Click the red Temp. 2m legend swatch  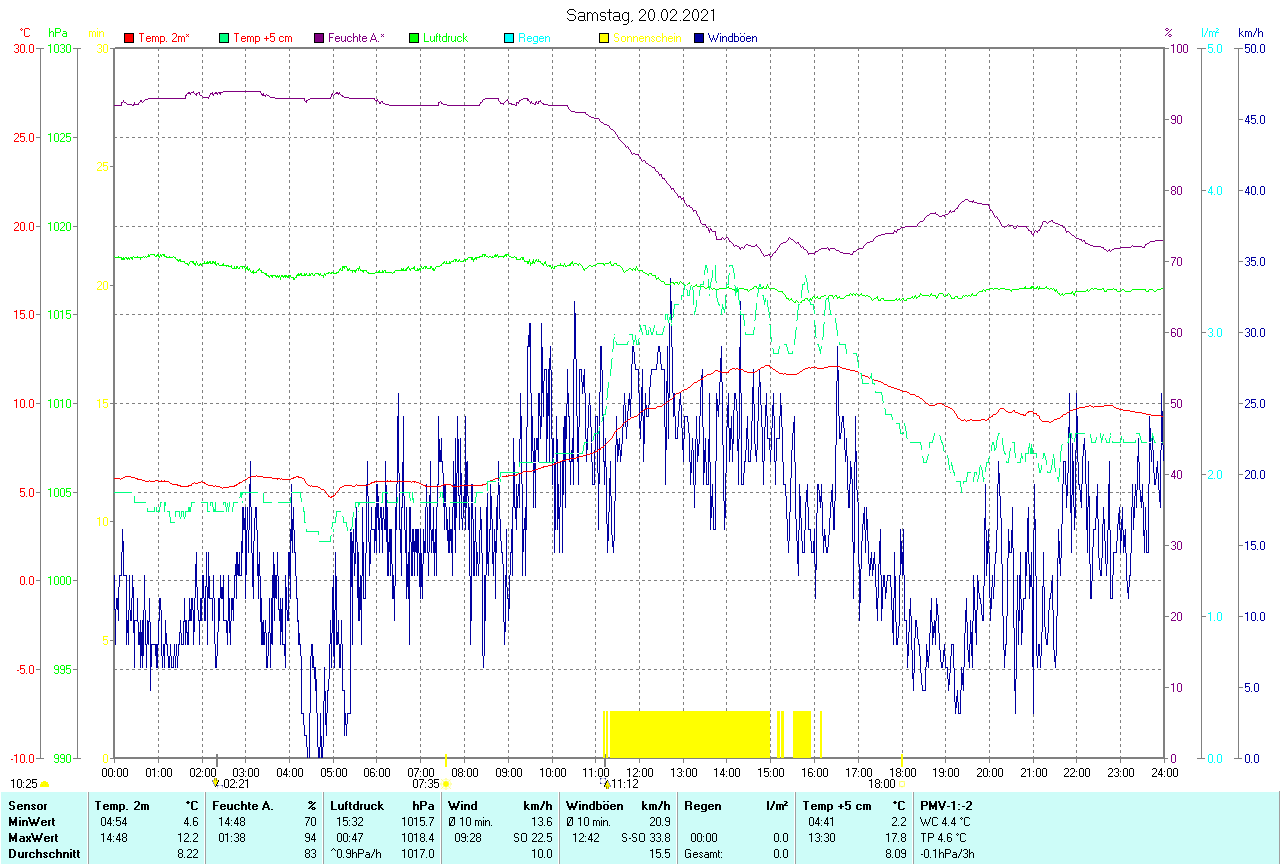click(129, 38)
